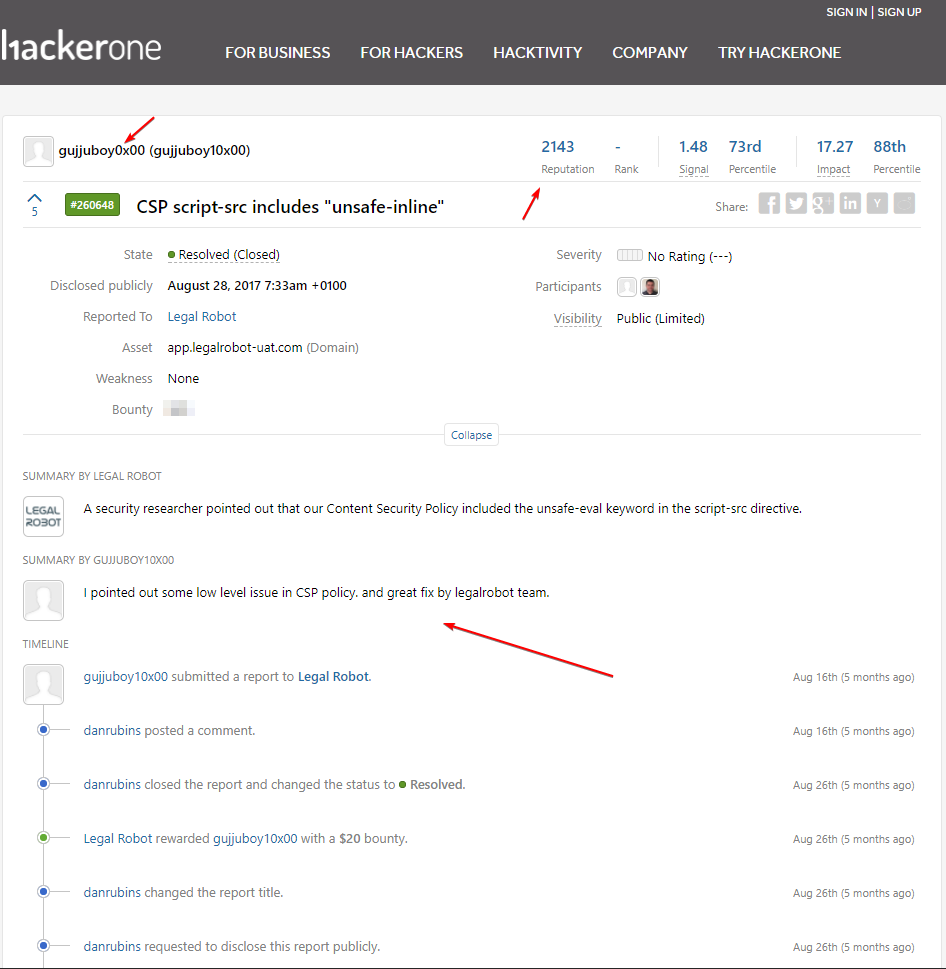Open danrubins link in disclose request entry
Viewport: 946px width, 969px height.
pos(112,946)
